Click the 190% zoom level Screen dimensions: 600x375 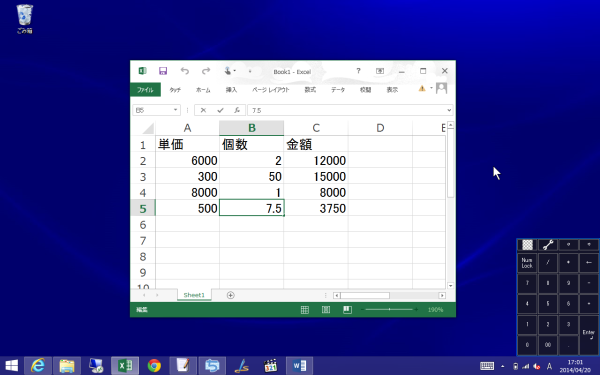[435, 310]
